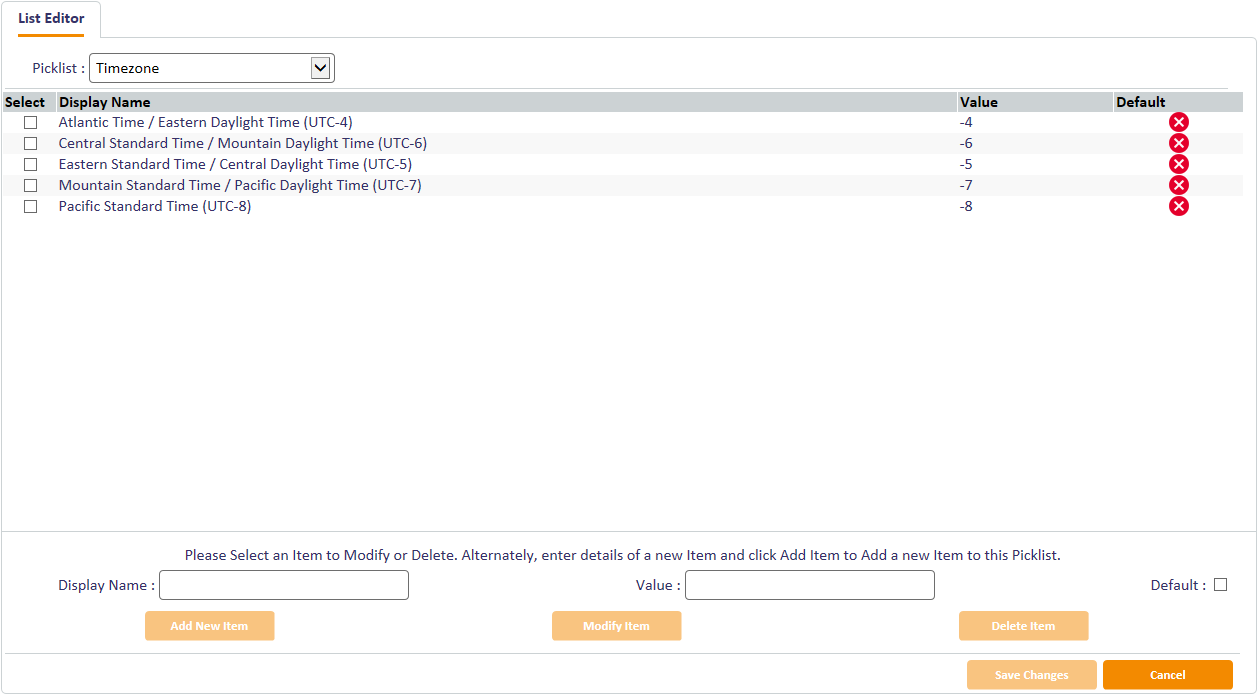Click red X icon for Central Standard Time row
The width and height of the screenshot is (1258, 695).
[1179, 143]
